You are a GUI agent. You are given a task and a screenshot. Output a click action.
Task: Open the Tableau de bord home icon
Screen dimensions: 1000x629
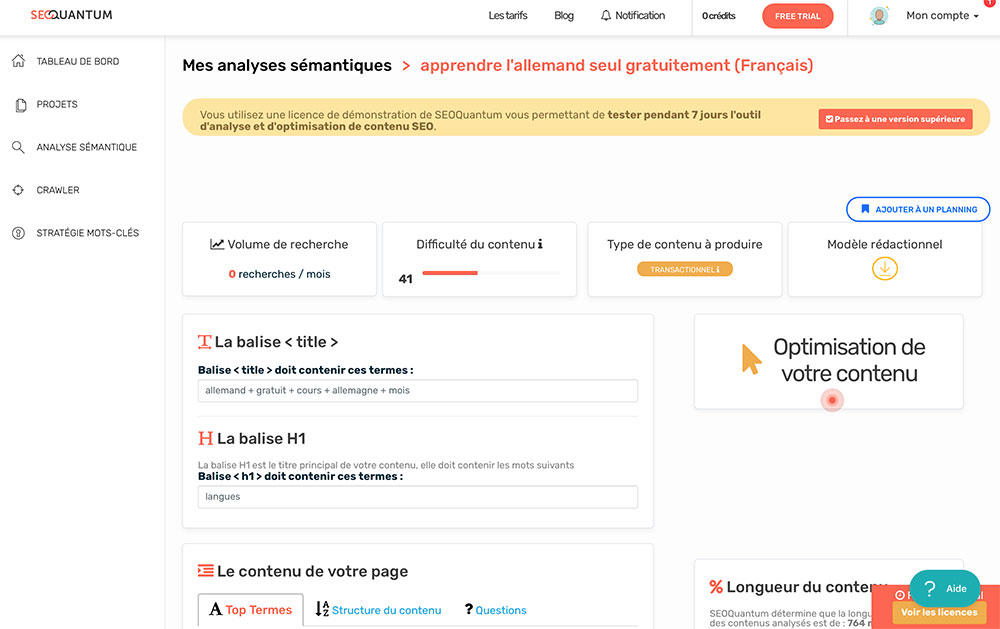coord(18,61)
